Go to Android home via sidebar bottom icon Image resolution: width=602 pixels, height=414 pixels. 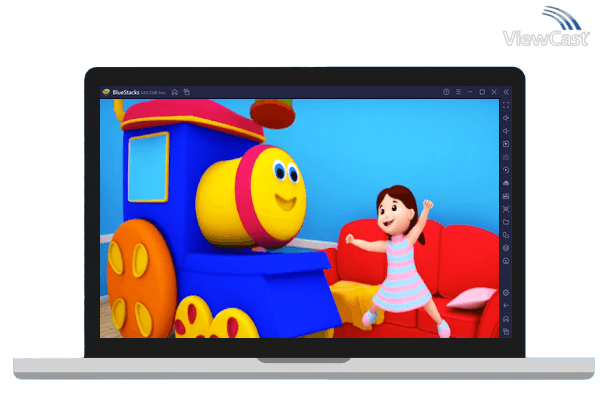506,319
